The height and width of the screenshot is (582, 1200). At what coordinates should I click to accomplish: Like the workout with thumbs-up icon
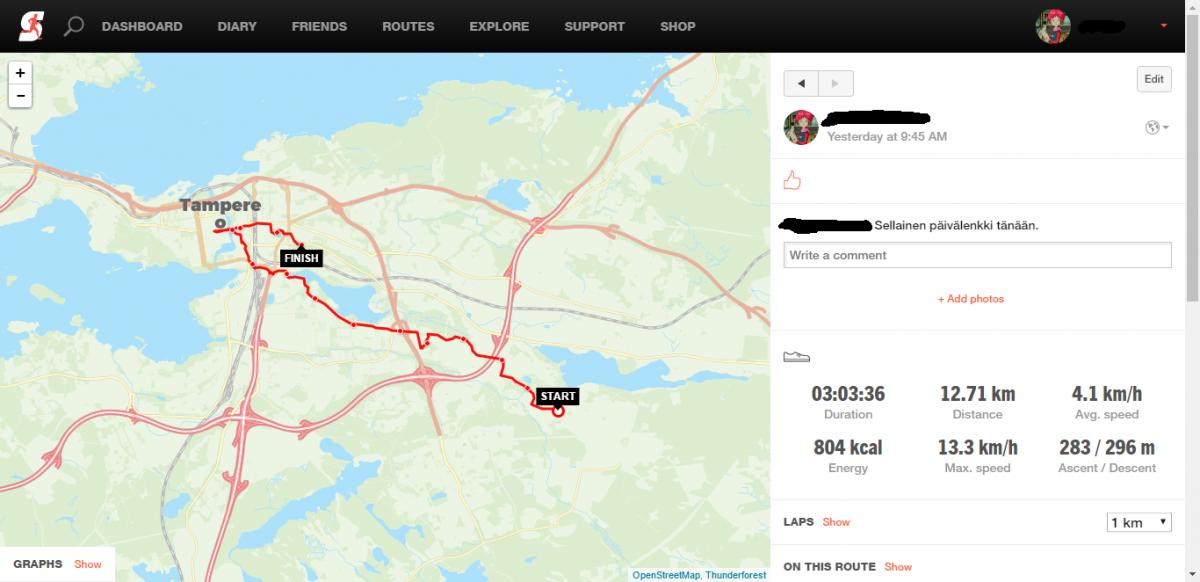coord(792,181)
